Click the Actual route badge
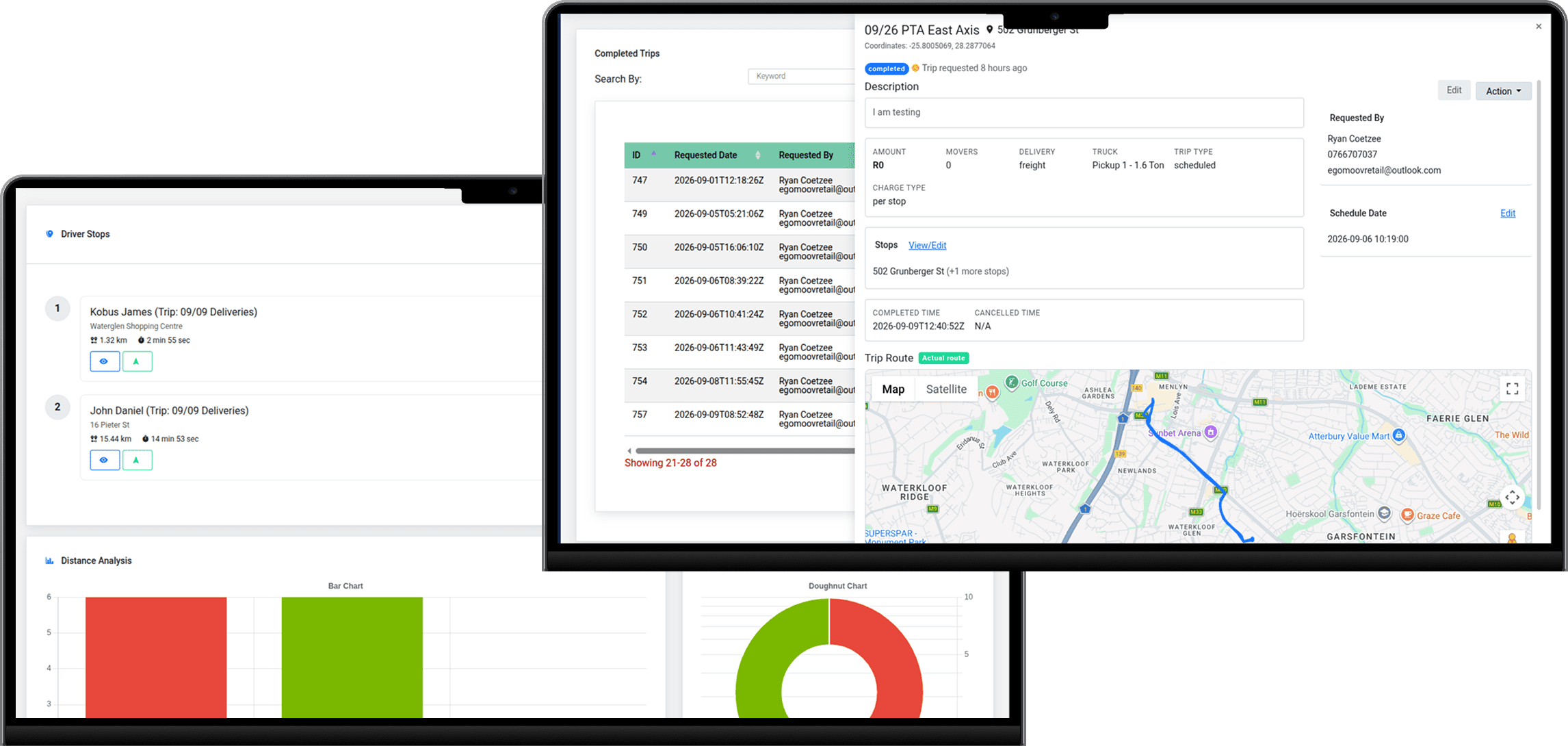 (x=943, y=358)
